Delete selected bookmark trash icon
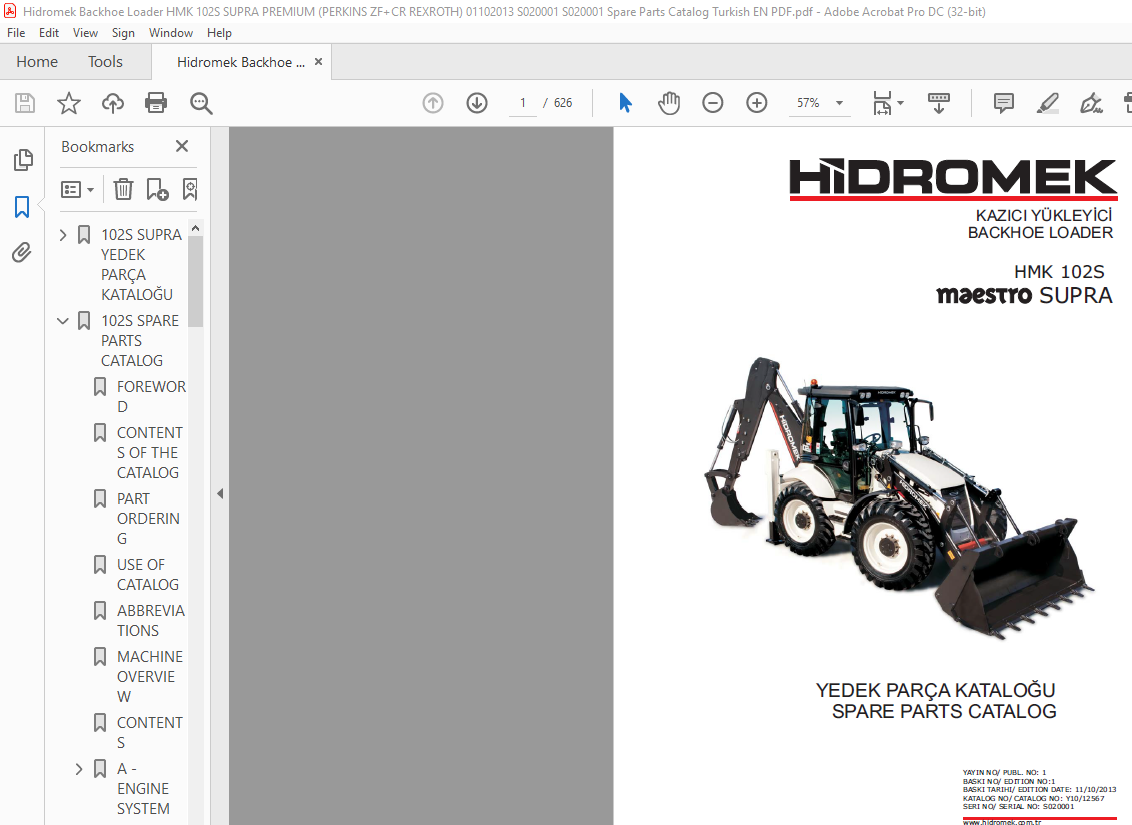 click(123, 189)
